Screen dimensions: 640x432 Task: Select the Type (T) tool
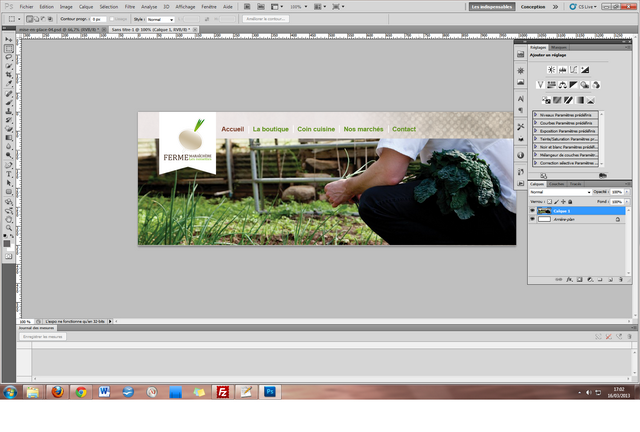(9, 173)
